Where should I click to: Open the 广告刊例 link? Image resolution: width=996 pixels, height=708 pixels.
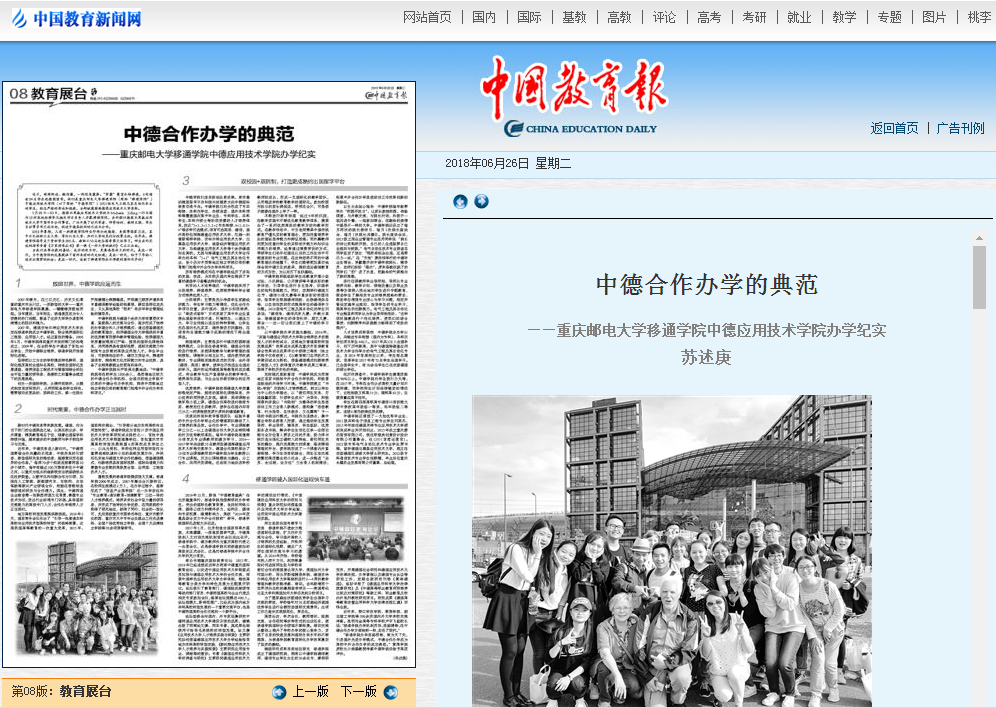(960, 128)
